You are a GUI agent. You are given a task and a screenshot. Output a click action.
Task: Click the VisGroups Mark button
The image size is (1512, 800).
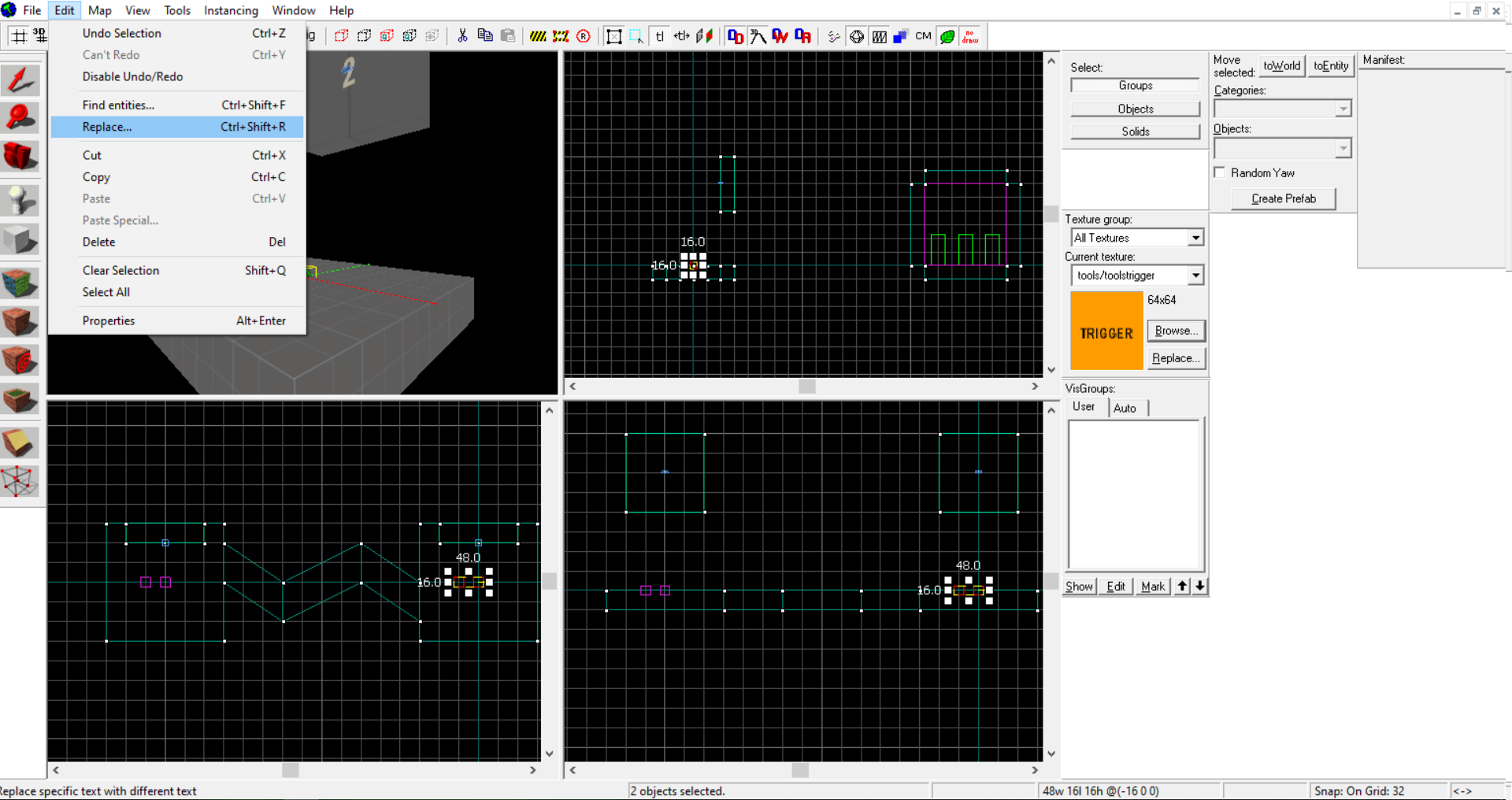pos(1153,586)
